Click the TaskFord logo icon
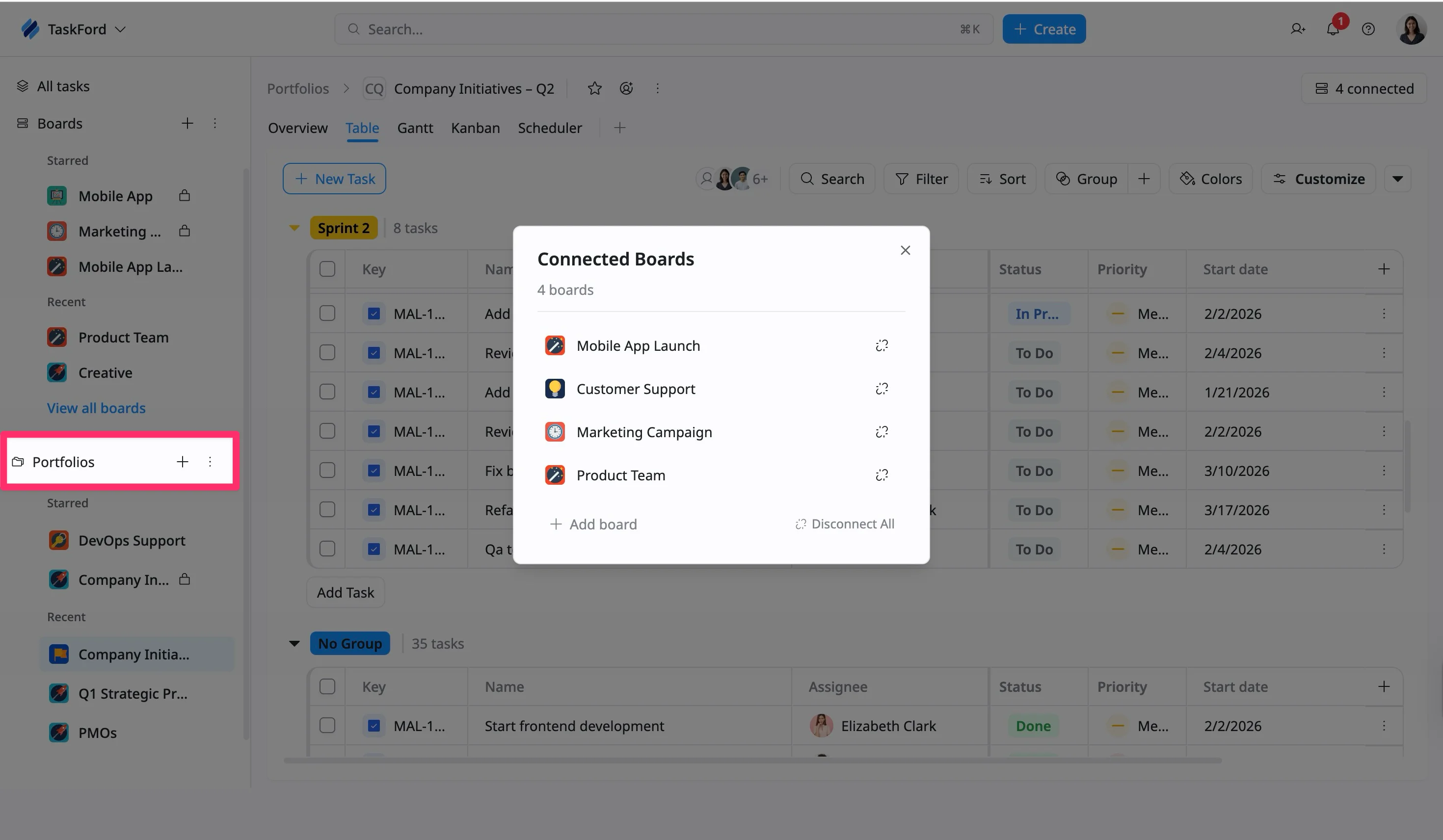 [x=30, y=29]
